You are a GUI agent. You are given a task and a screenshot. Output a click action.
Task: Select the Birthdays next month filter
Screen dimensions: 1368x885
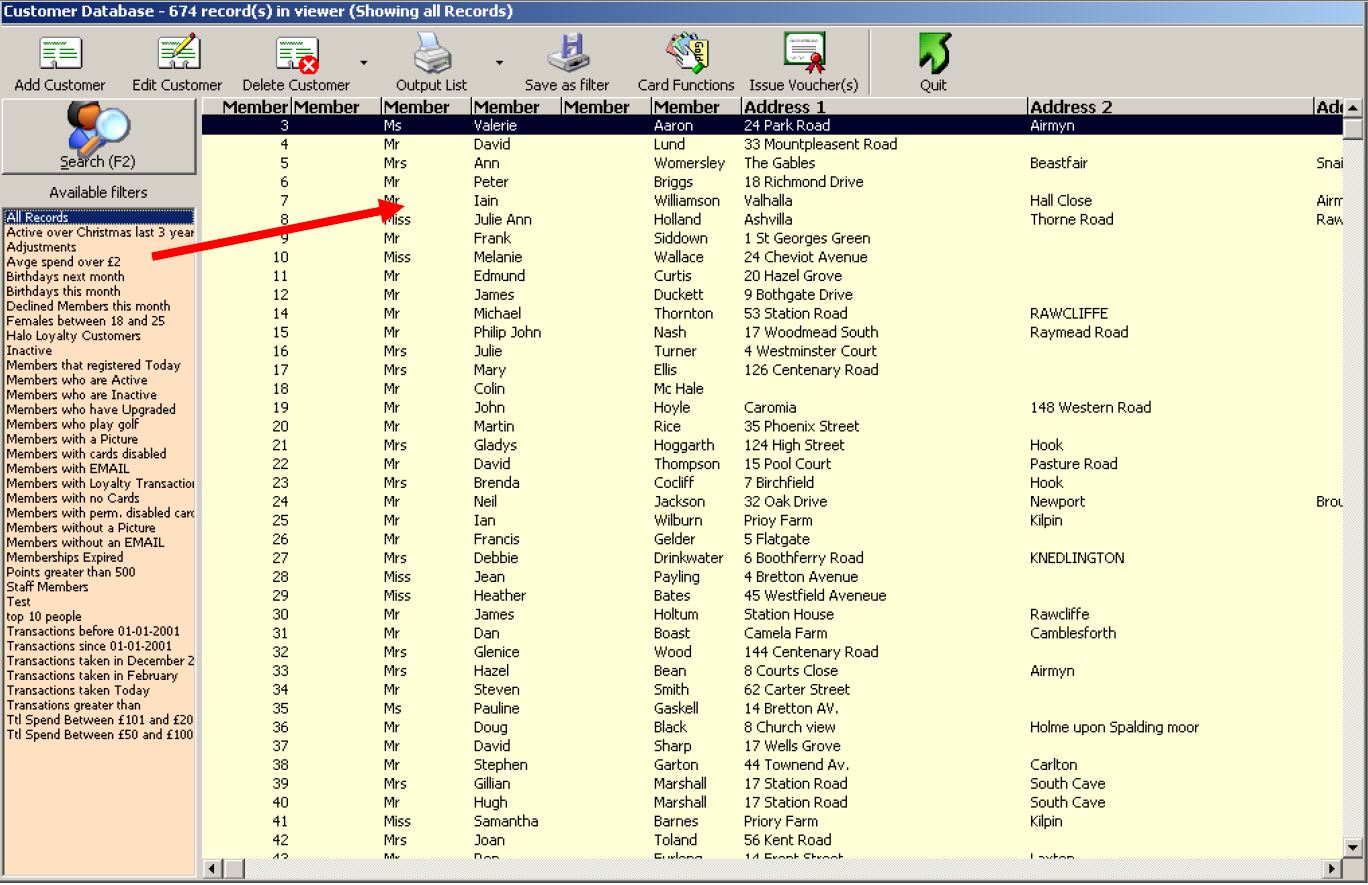66,277
